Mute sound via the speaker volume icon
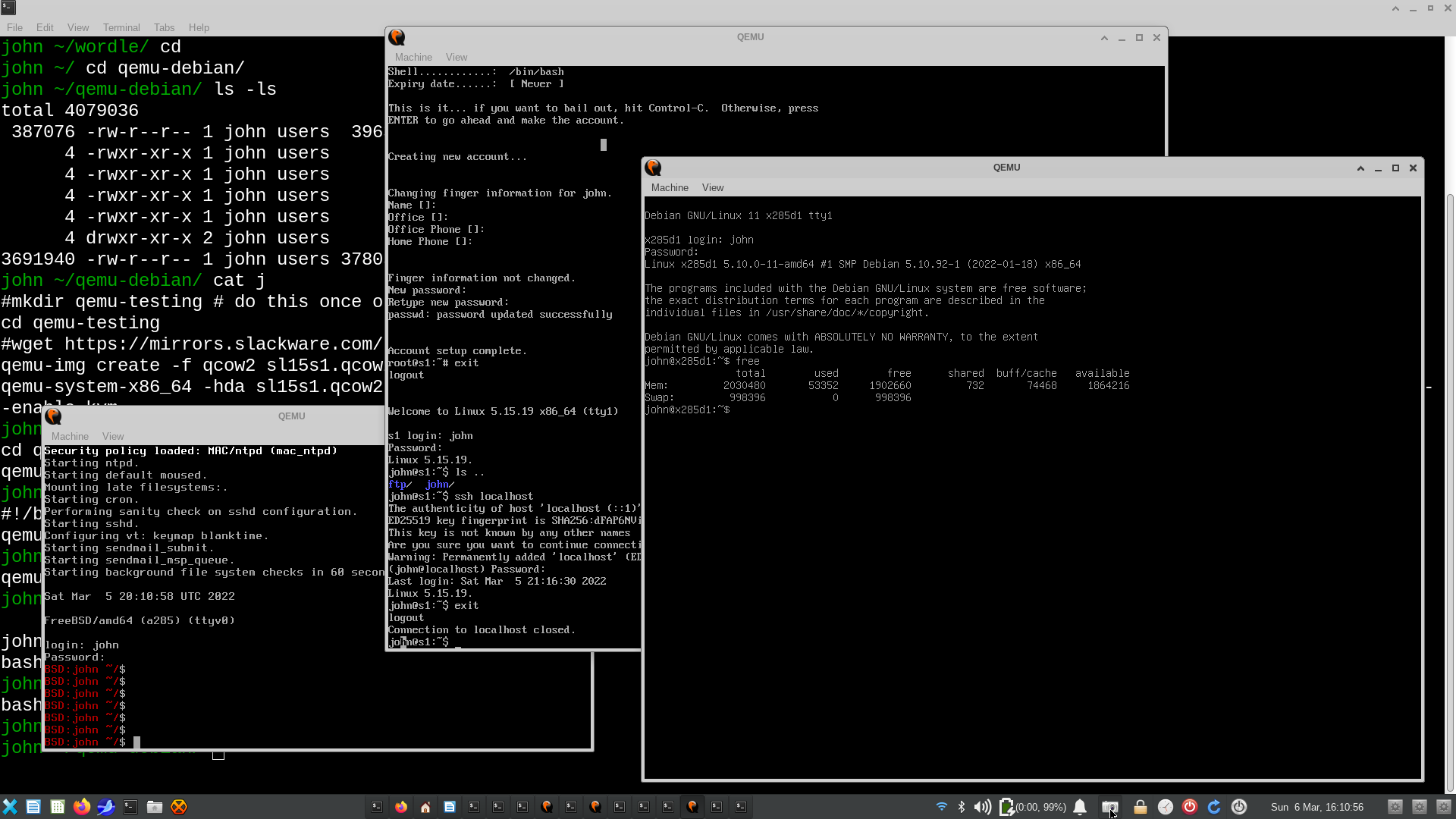This screenshot has height=819, width=1456. (x=982, y=807)
